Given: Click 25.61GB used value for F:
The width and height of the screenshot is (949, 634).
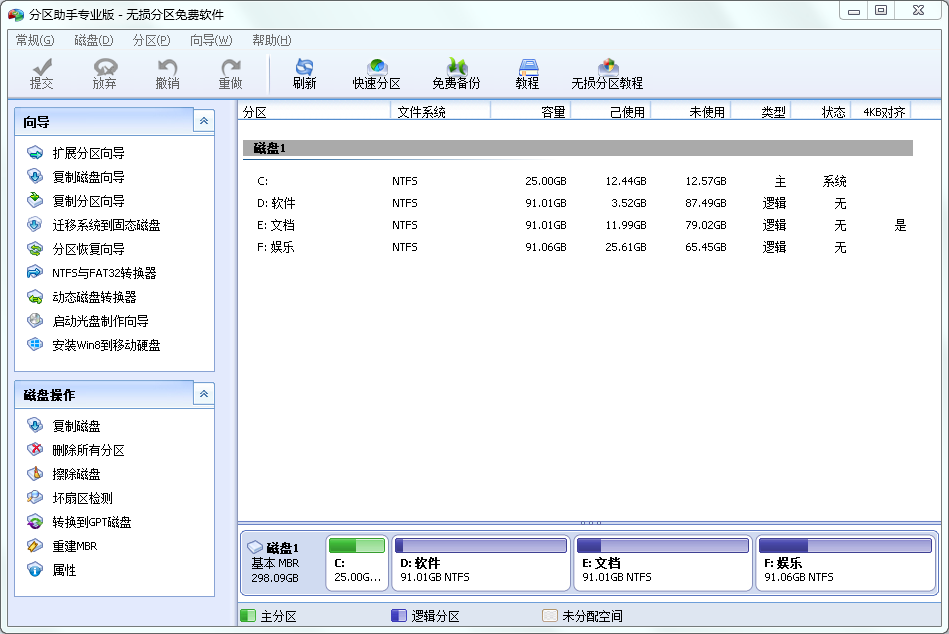Looking at the screenshot, I should click(x=626, y=247).
